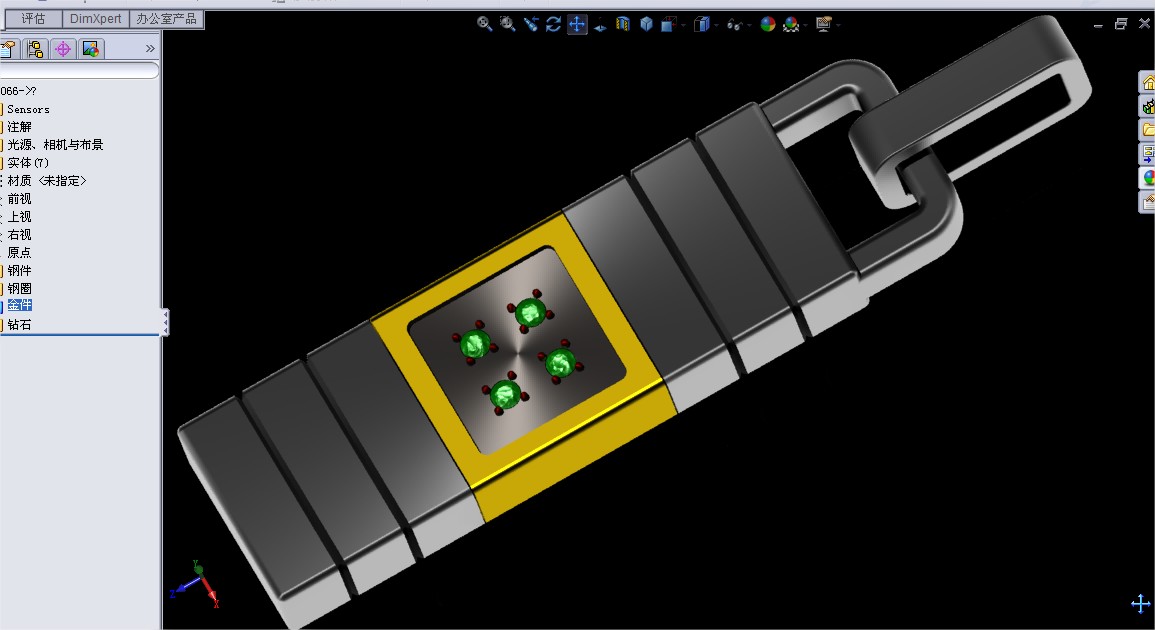This screenshot has height=630, width=1155.
Task: Open the 办公室产品 tab
Action: (166, 18)
